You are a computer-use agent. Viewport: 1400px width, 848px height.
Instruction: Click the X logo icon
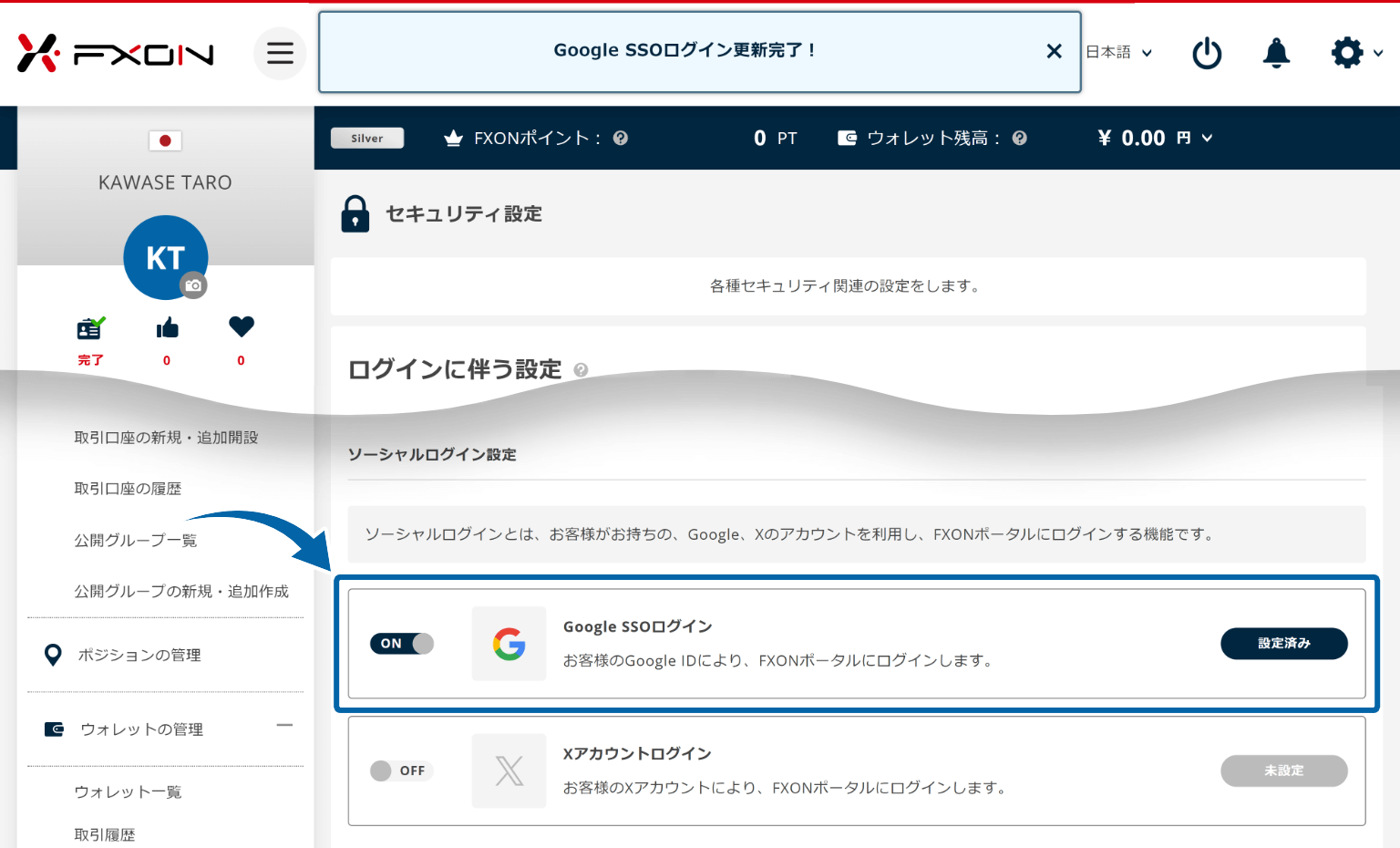[x=509, y=770]
